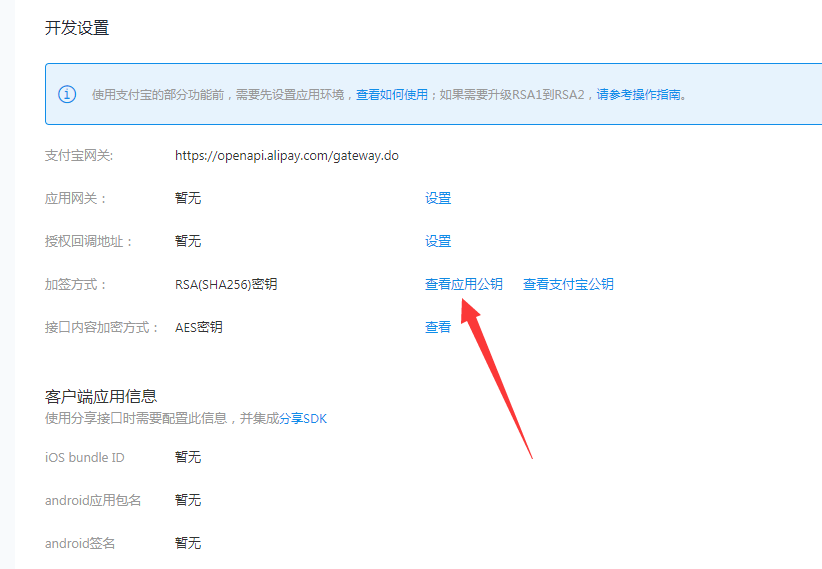Click 设置 for 授权回调地址
This screenshot has height=569, width=822.
tap(438, 241)
